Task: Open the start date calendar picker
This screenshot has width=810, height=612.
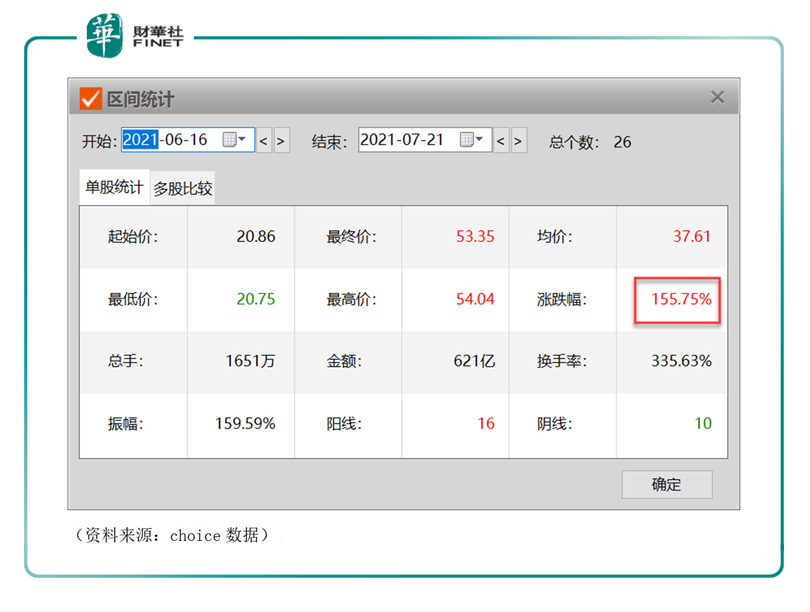Action: (x=234, y=141)
